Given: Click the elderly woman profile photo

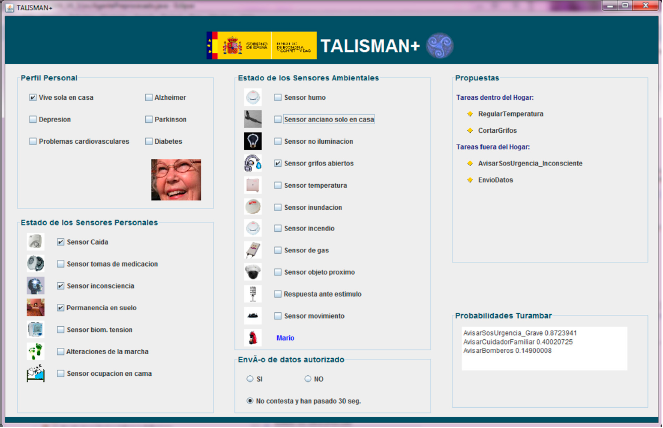Looking at the screenshot, I should (176, 180).
